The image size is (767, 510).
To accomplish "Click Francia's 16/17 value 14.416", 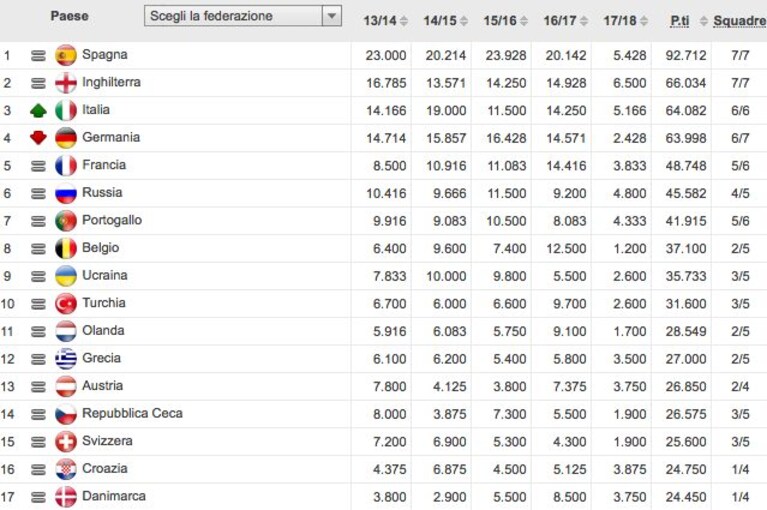I will coord(566,166).
